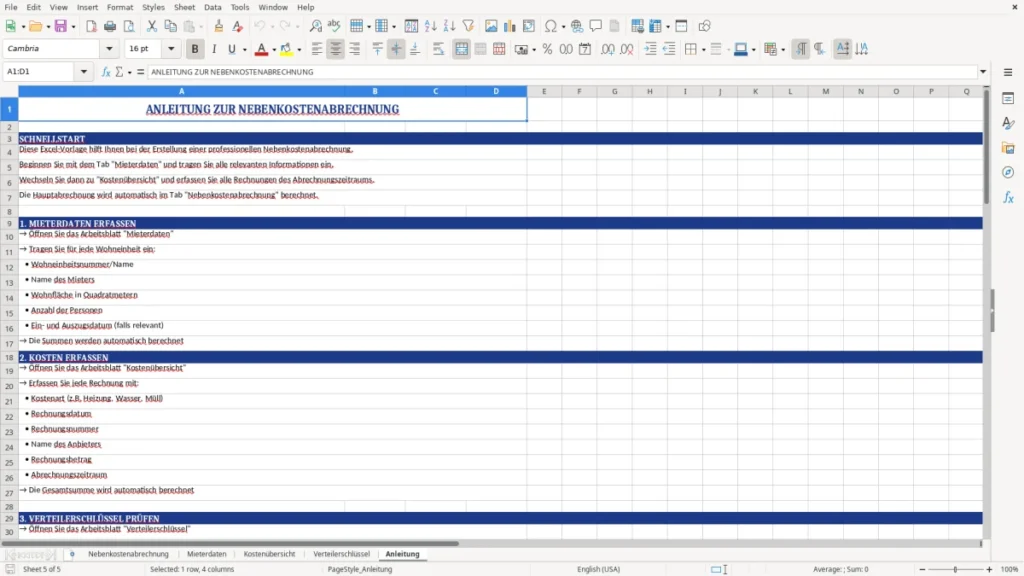Apply AutoFilter funnel icon

(468, 26)
